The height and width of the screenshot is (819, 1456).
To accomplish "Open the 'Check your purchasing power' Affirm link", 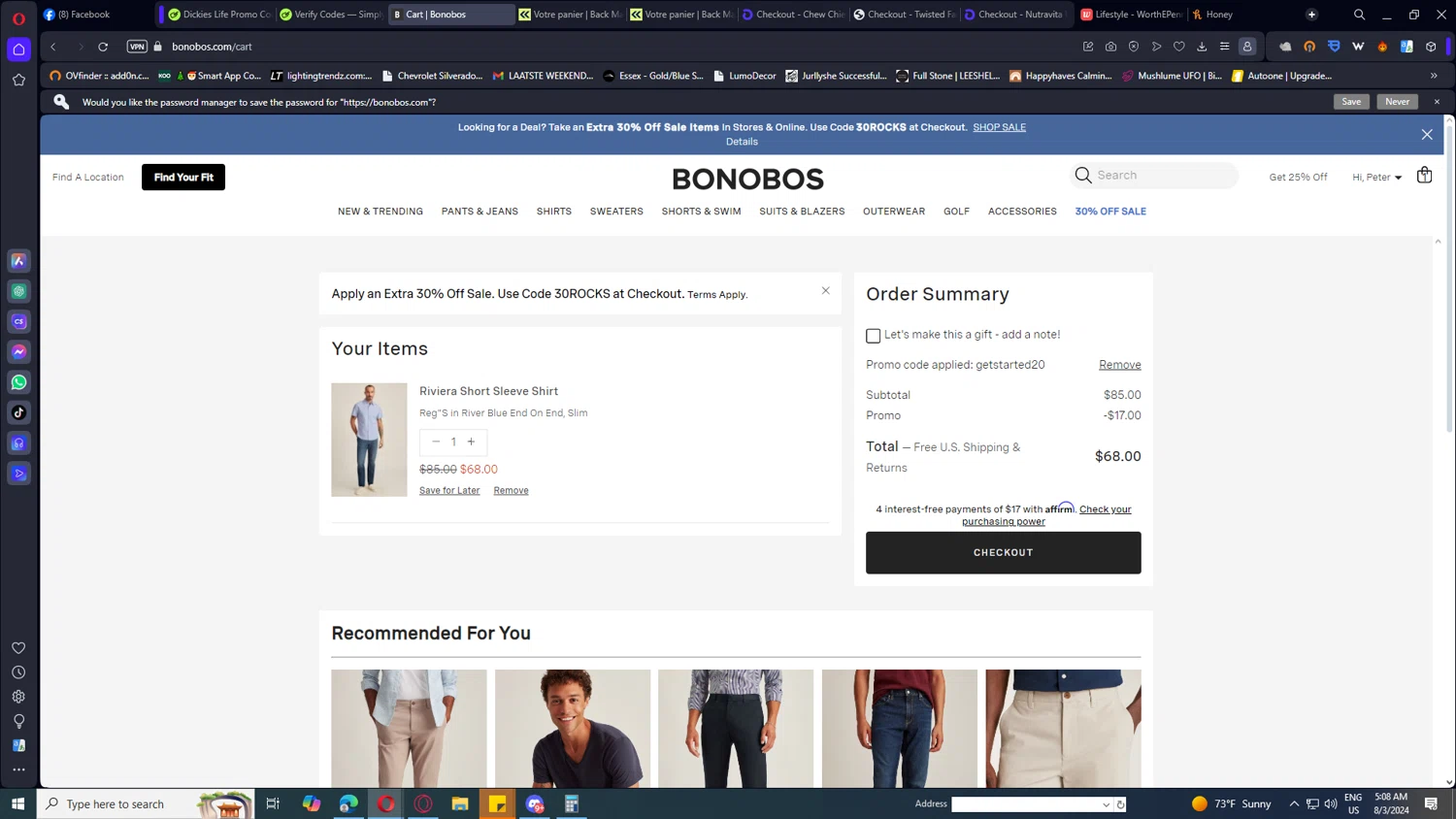I will coord(1046,515).
